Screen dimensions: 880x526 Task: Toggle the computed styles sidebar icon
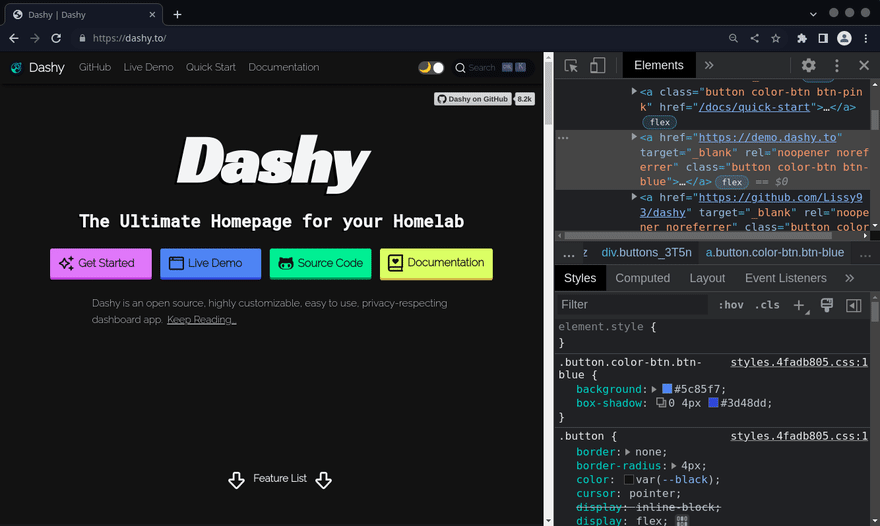click(x=854, y=305)
